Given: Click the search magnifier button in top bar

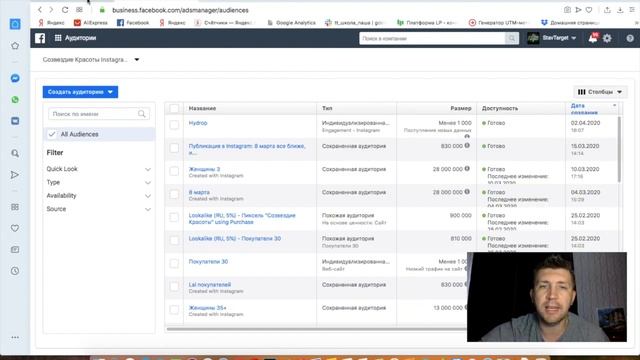Looking at the screenshot, I should click(x=511, y=38).
